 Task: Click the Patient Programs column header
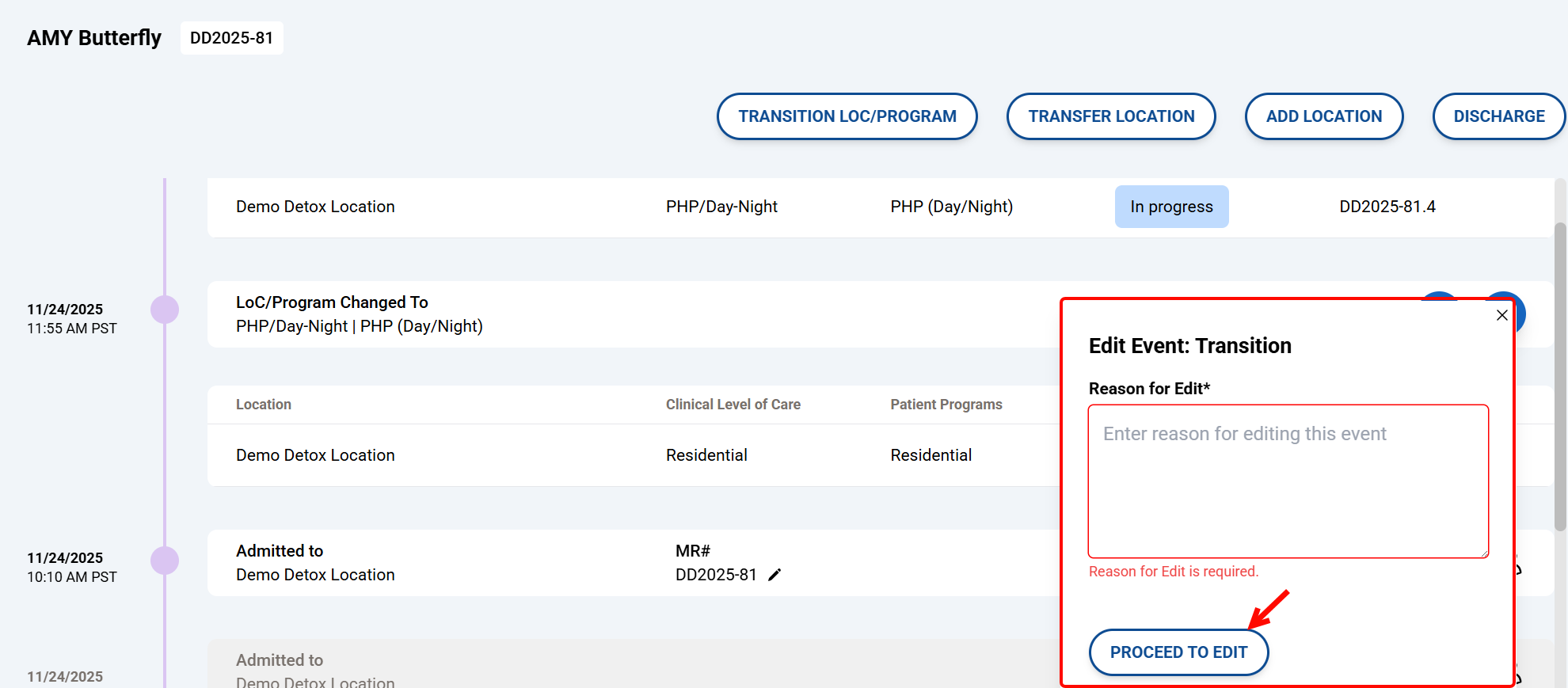pos(946,405)
